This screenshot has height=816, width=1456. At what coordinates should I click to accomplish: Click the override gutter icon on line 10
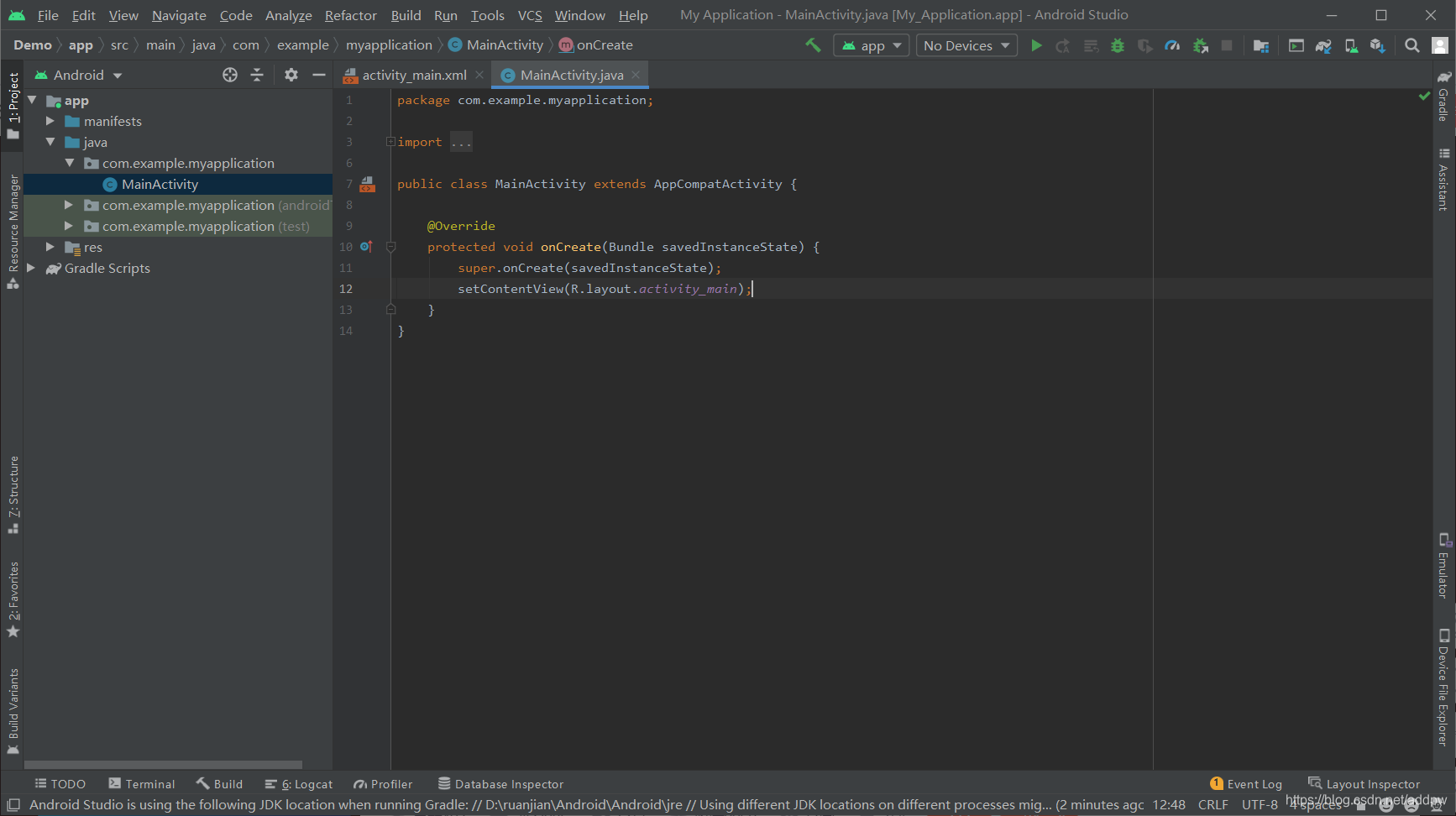tap(366, 247)
